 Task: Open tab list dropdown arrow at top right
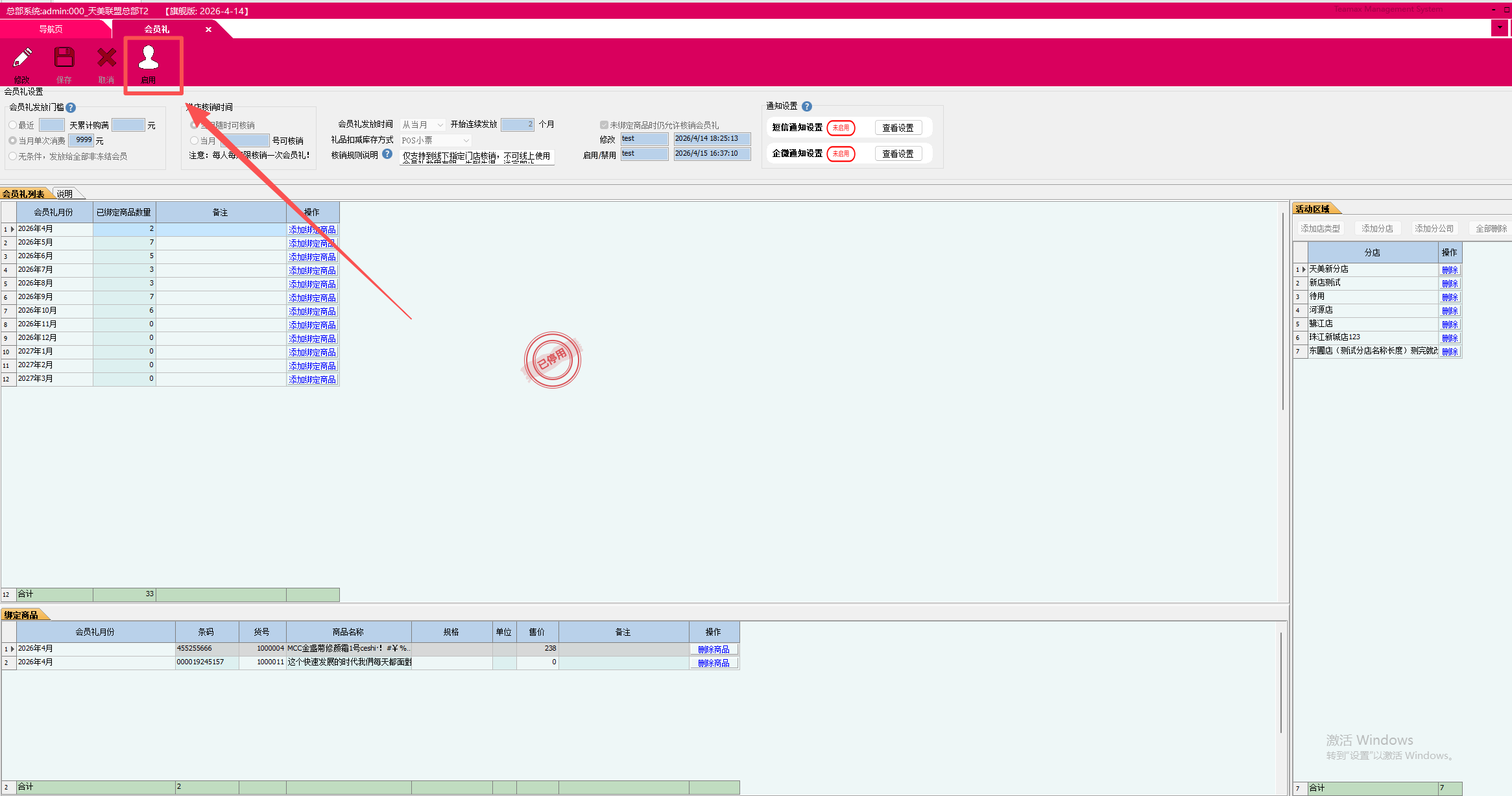1500,27
